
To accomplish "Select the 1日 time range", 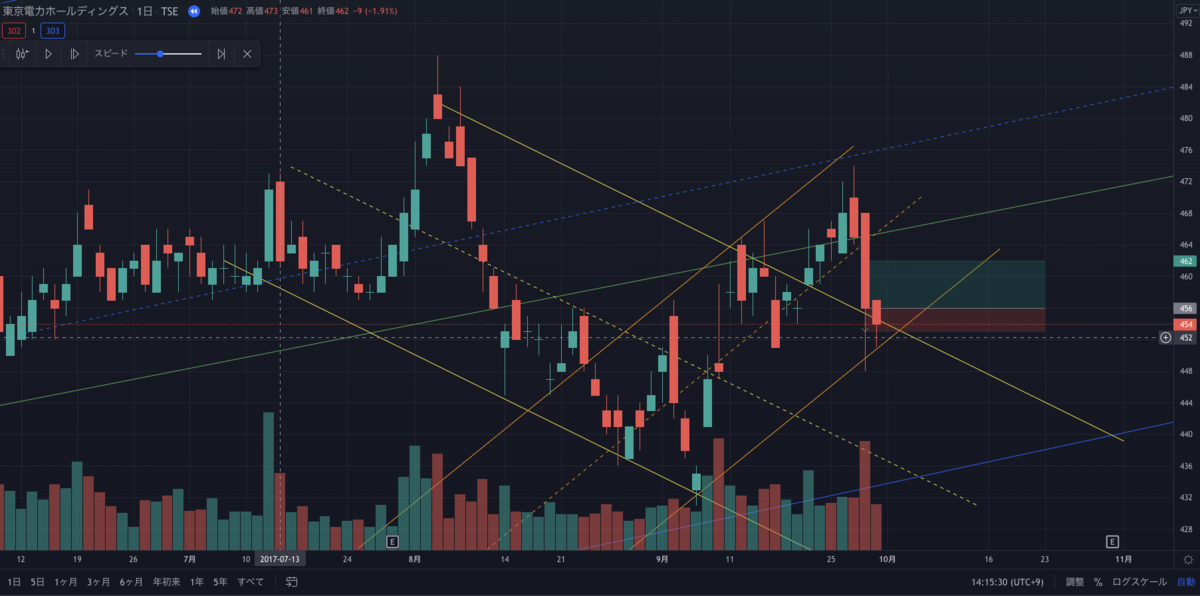I will pyautogui.click(x=14, y=582).
